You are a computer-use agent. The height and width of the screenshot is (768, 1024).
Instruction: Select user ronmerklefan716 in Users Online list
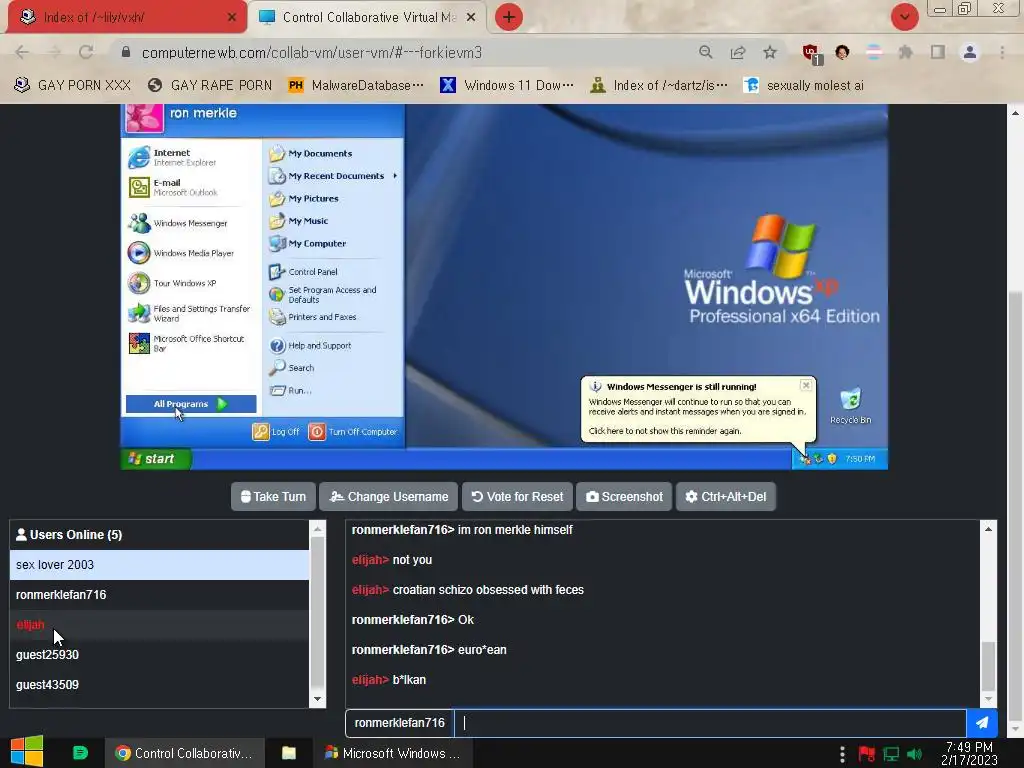159,595
